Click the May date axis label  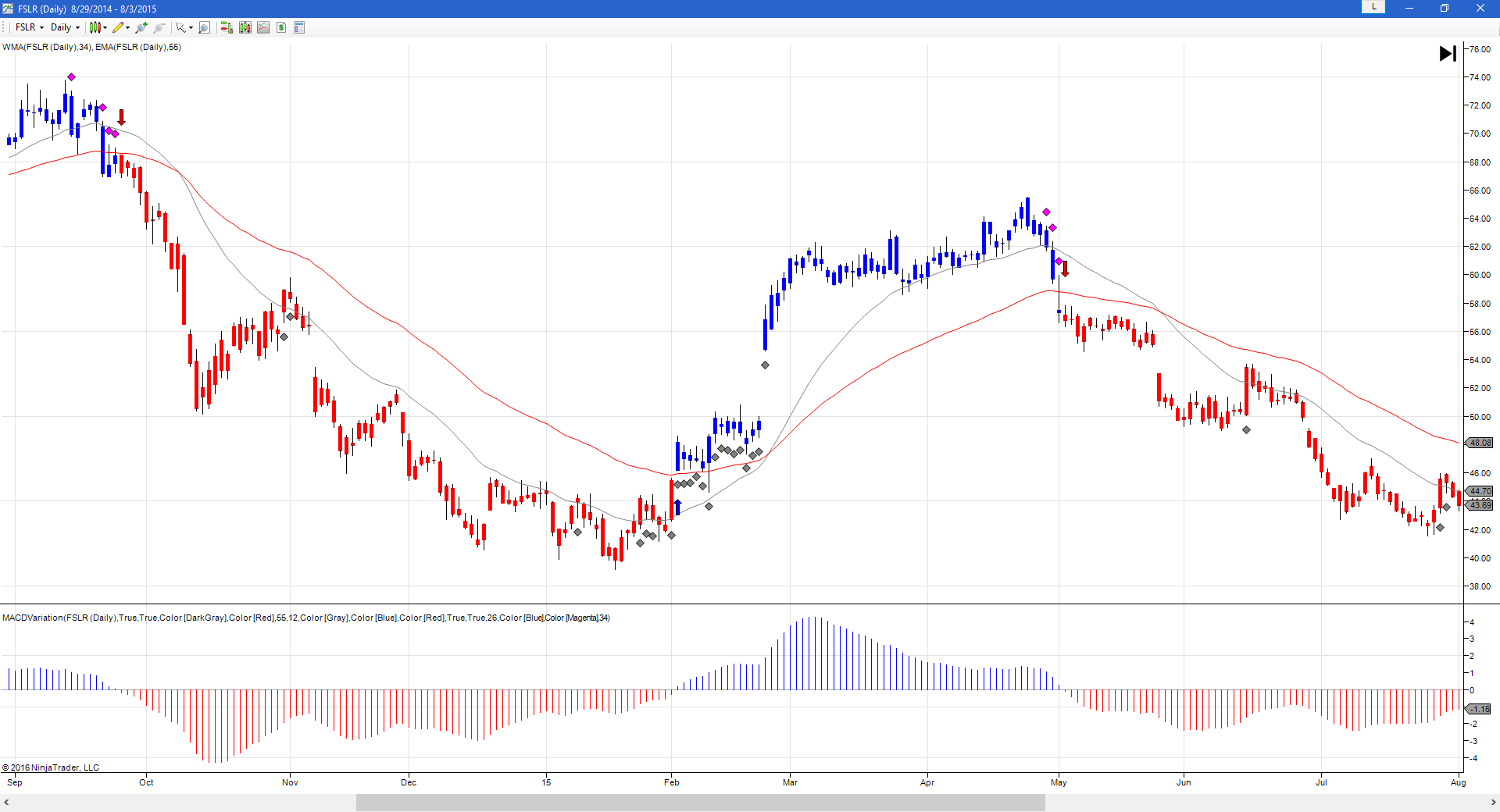pos(1059,782)
